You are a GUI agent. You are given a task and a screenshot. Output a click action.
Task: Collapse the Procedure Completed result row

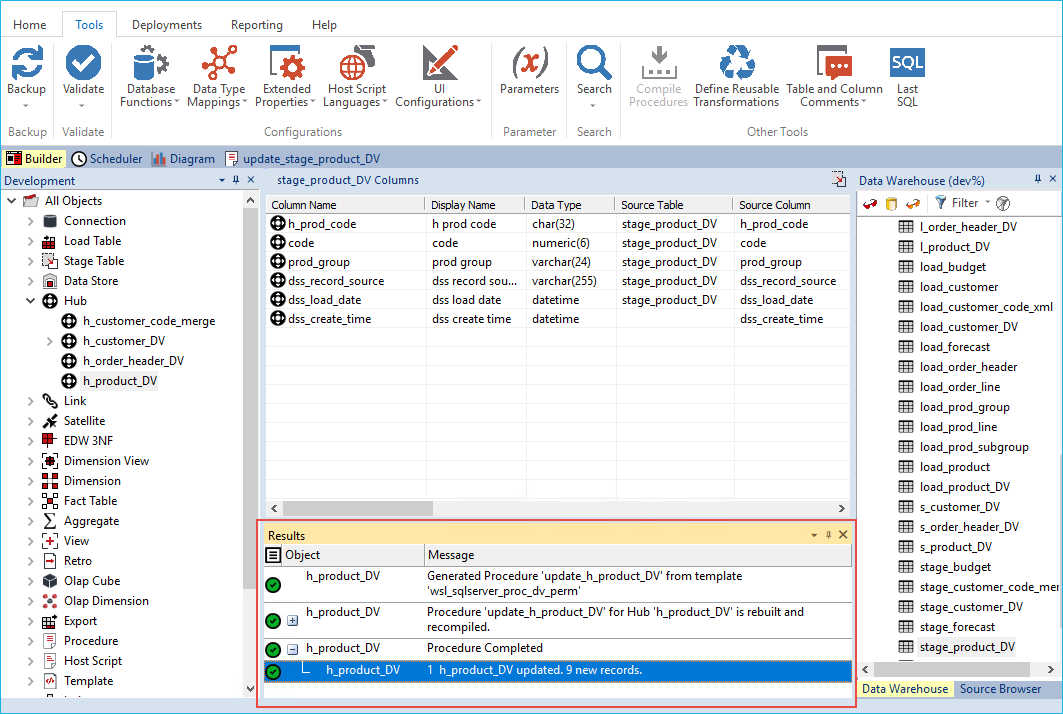click(x=293, y=649)
